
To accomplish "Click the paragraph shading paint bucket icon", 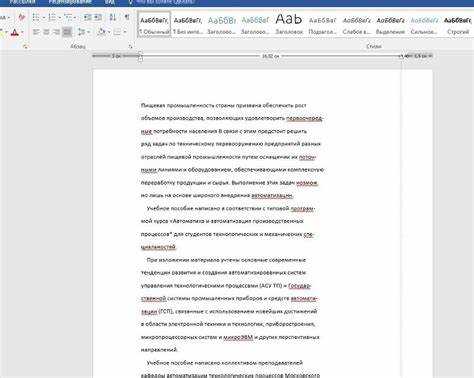I will coord(101,32).
